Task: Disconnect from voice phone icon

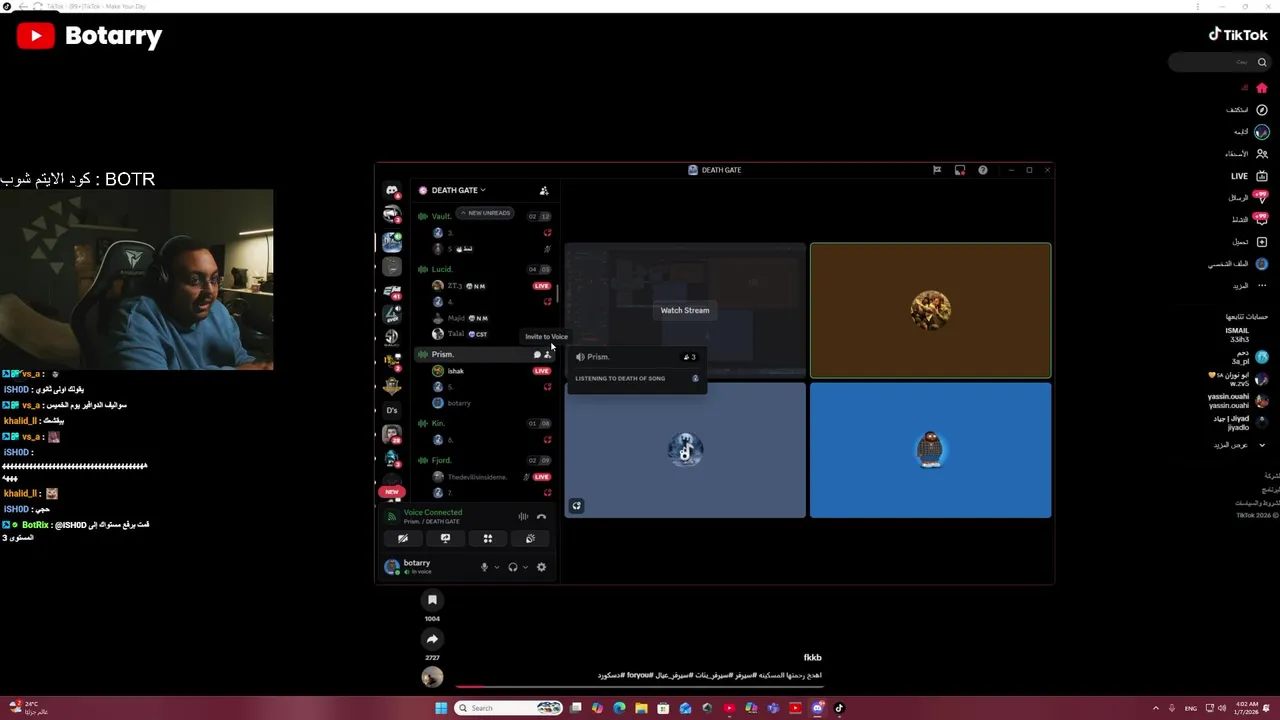Action: [x=542, y=517]
